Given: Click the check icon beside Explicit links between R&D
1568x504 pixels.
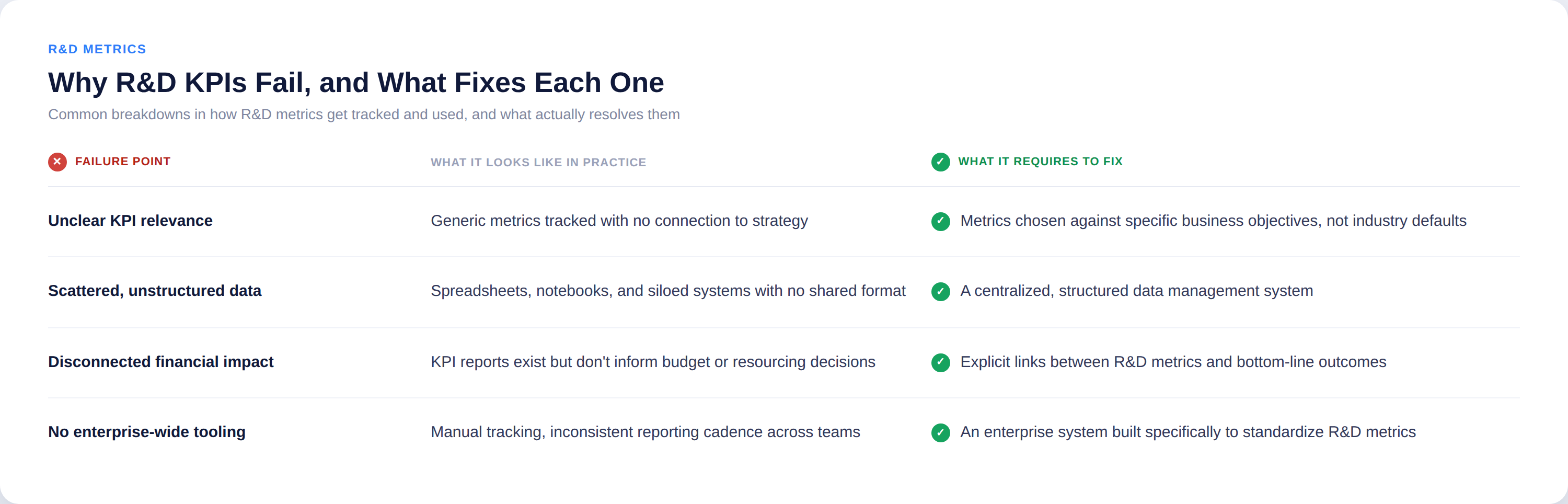Looking at the screenshot, I should pos(940,363).
